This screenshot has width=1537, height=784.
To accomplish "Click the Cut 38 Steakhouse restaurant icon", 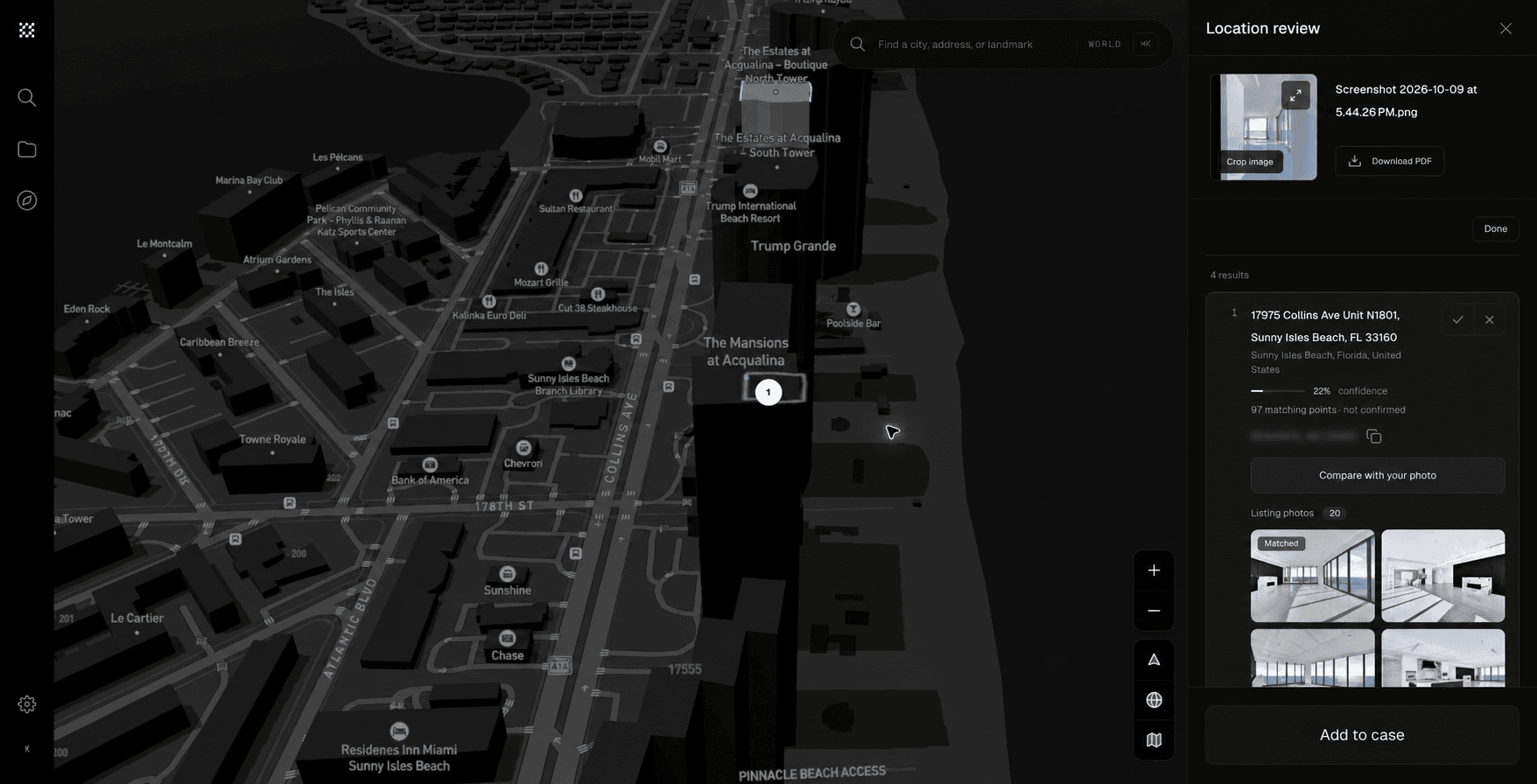I will click(598, 294).
